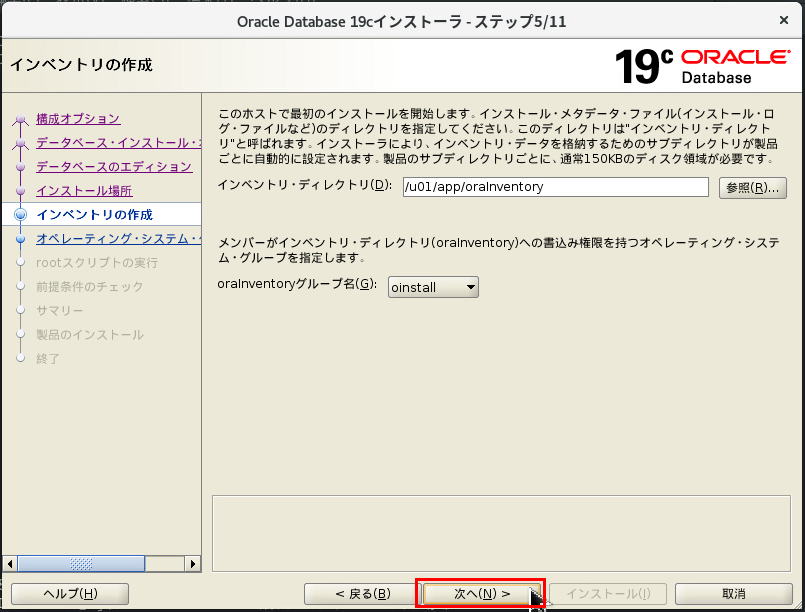Open データベース・インストール step link

coord(119,143)
